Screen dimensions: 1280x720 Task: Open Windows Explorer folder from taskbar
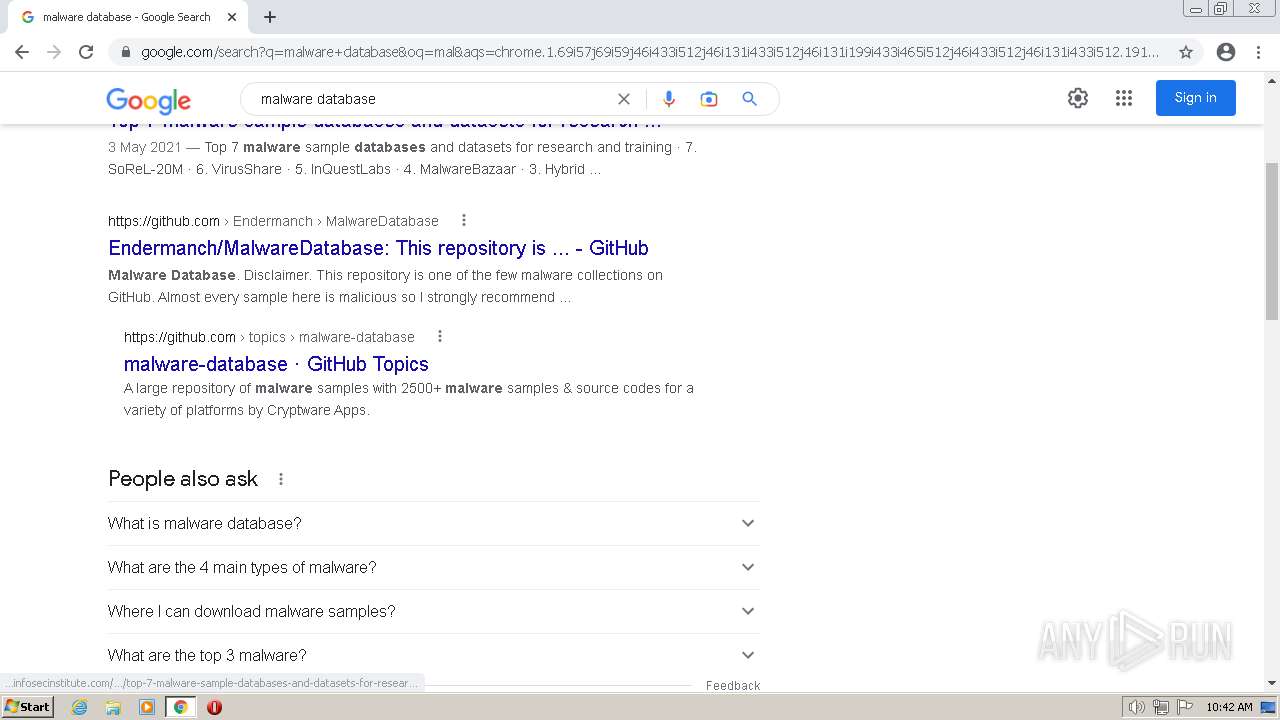click(x=113, y=707)
